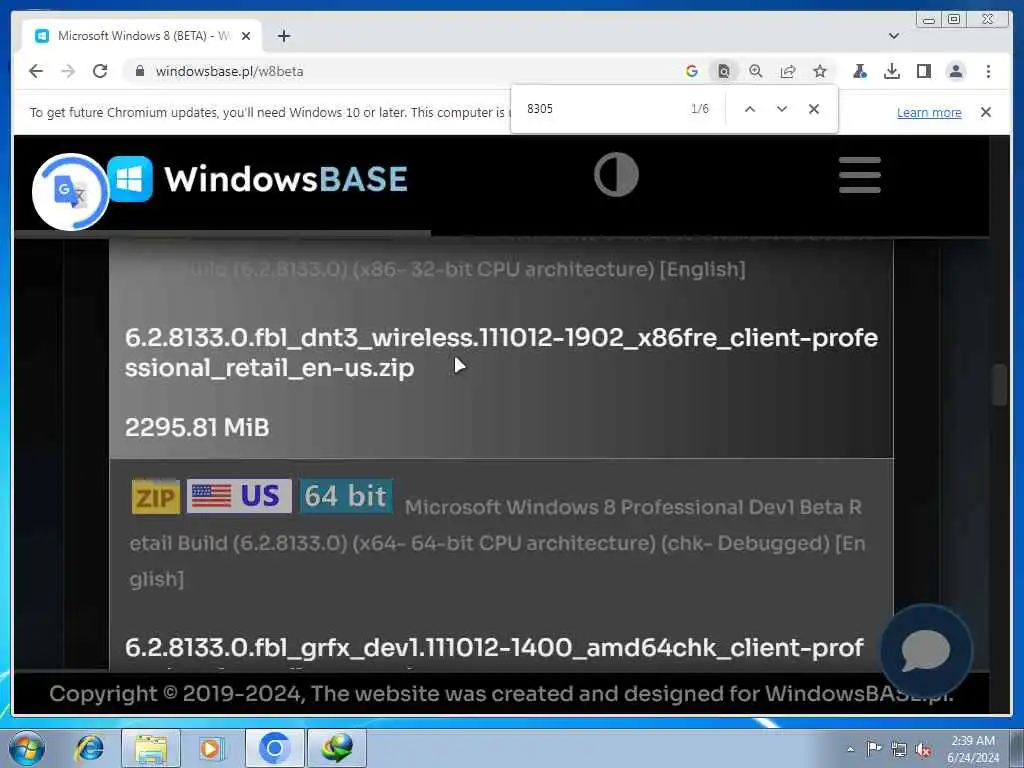The width and height of the screenshot is (1024, 768).
Task: Open the profile avatar menu
Action: point(955,71)
